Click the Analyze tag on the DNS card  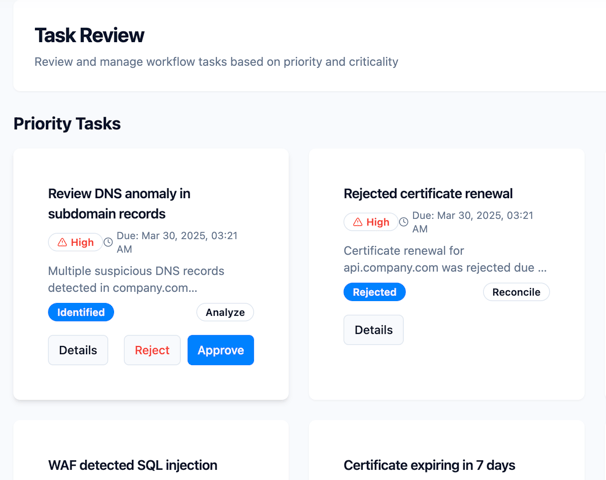tap(225, 312)
